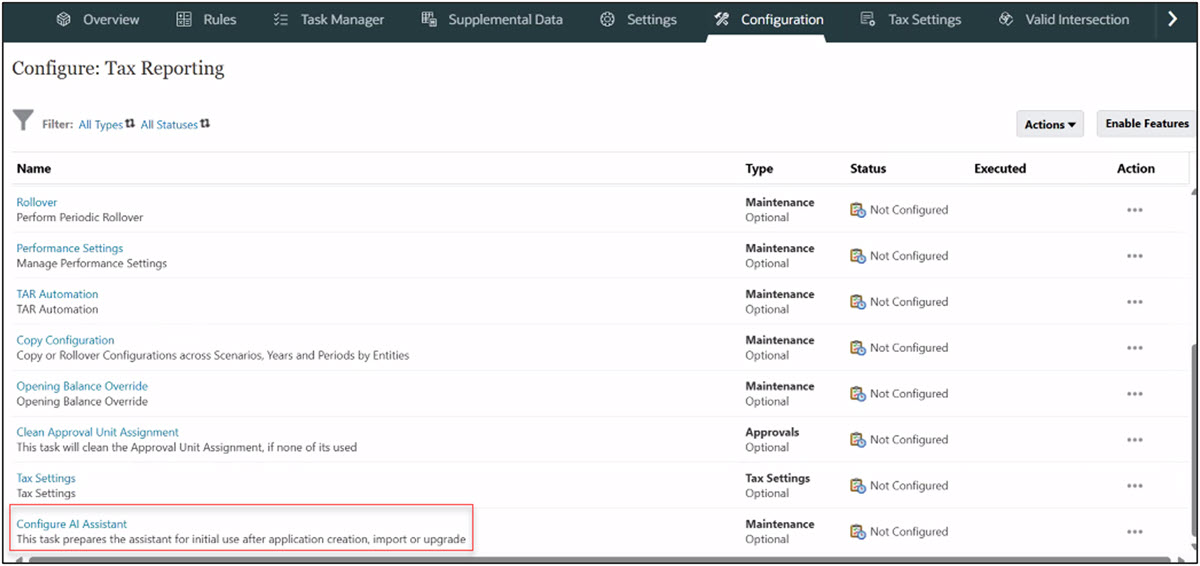Open the action menu for Performance Settings row
Viewport: 1200px width, 566px height.
(x=1134, y=256)
